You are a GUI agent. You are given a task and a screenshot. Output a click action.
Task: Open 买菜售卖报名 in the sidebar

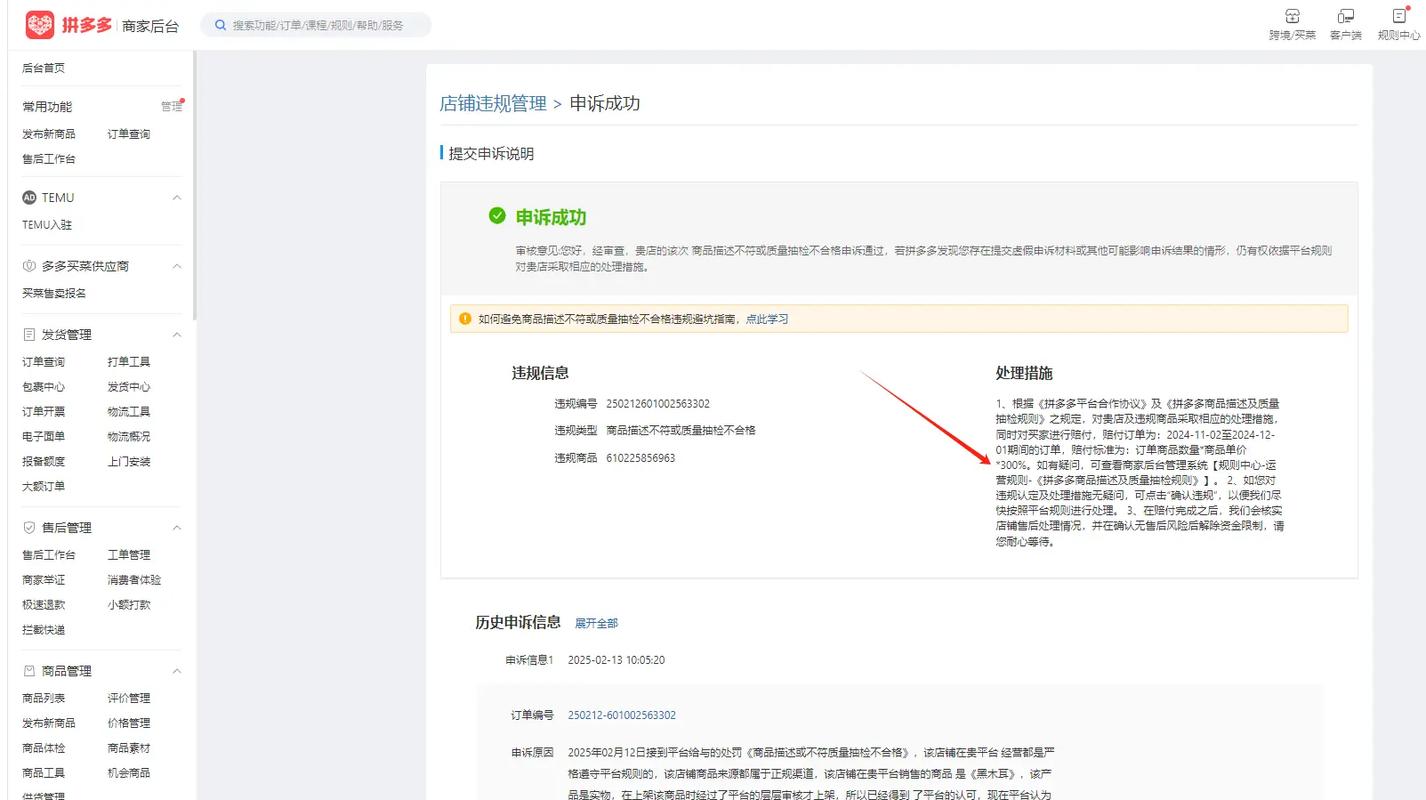[x=54, y=293]
